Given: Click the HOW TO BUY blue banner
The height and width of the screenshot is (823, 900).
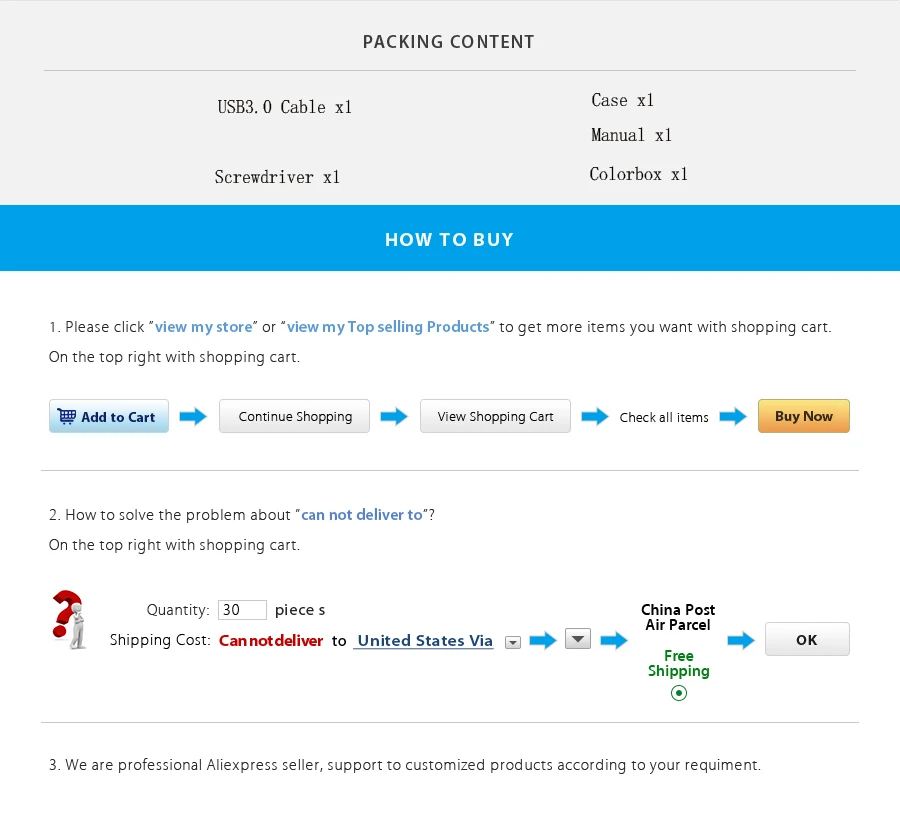Looking at the screenshot, I should (449, 239).
